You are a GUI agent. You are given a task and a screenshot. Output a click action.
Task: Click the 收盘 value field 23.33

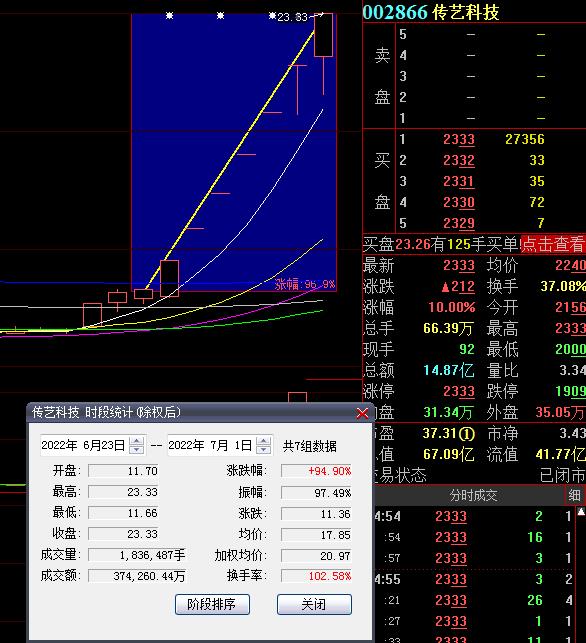tap(123, 534)
